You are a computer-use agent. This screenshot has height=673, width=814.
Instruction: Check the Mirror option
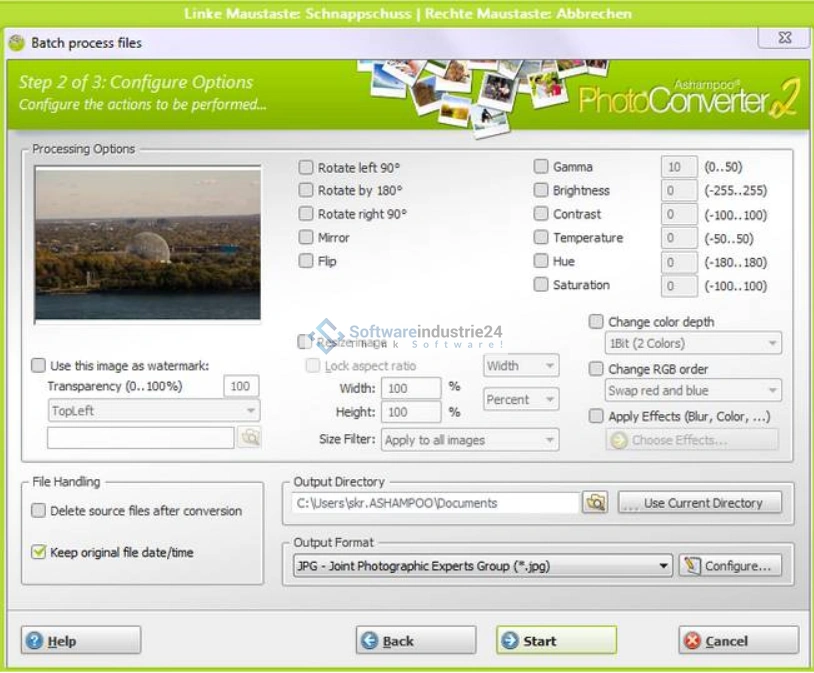click(307, 238)
